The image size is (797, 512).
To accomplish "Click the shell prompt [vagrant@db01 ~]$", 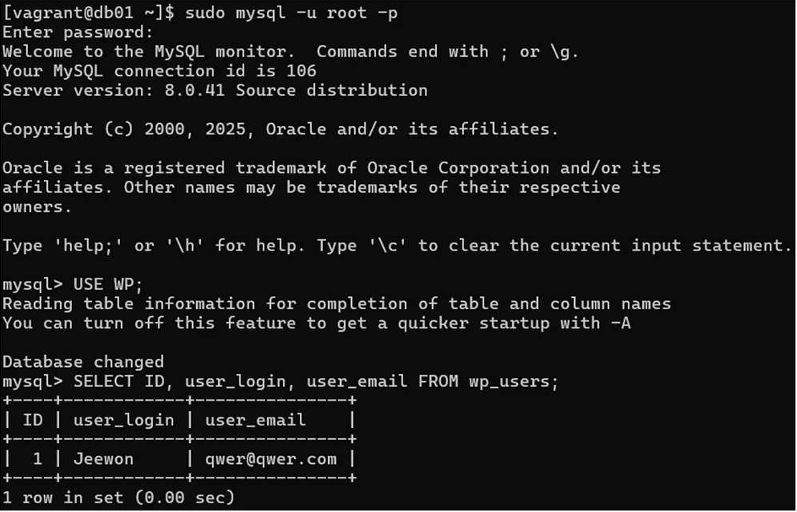I will (88, 13).
